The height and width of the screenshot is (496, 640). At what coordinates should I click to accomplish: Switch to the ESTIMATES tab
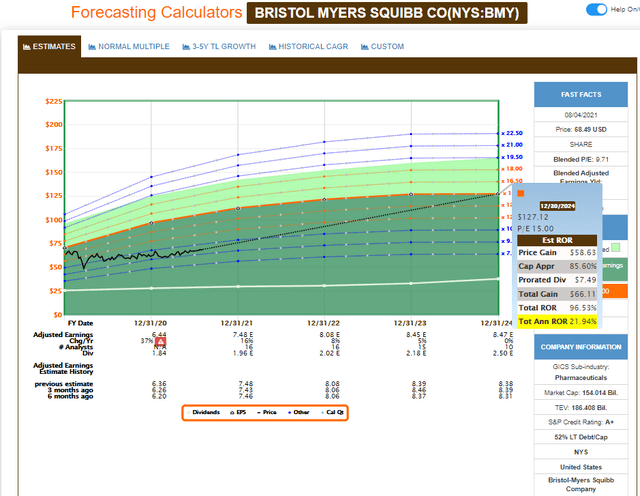pos(49,47)
